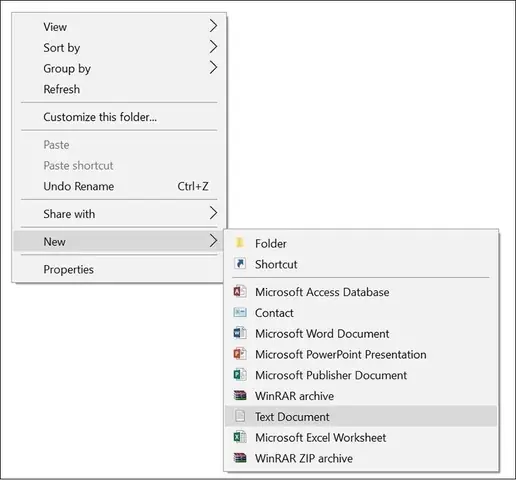This screenshot has width=516, height=480.
Task: Create a new Text Document
Action: (x=361, y=416)
